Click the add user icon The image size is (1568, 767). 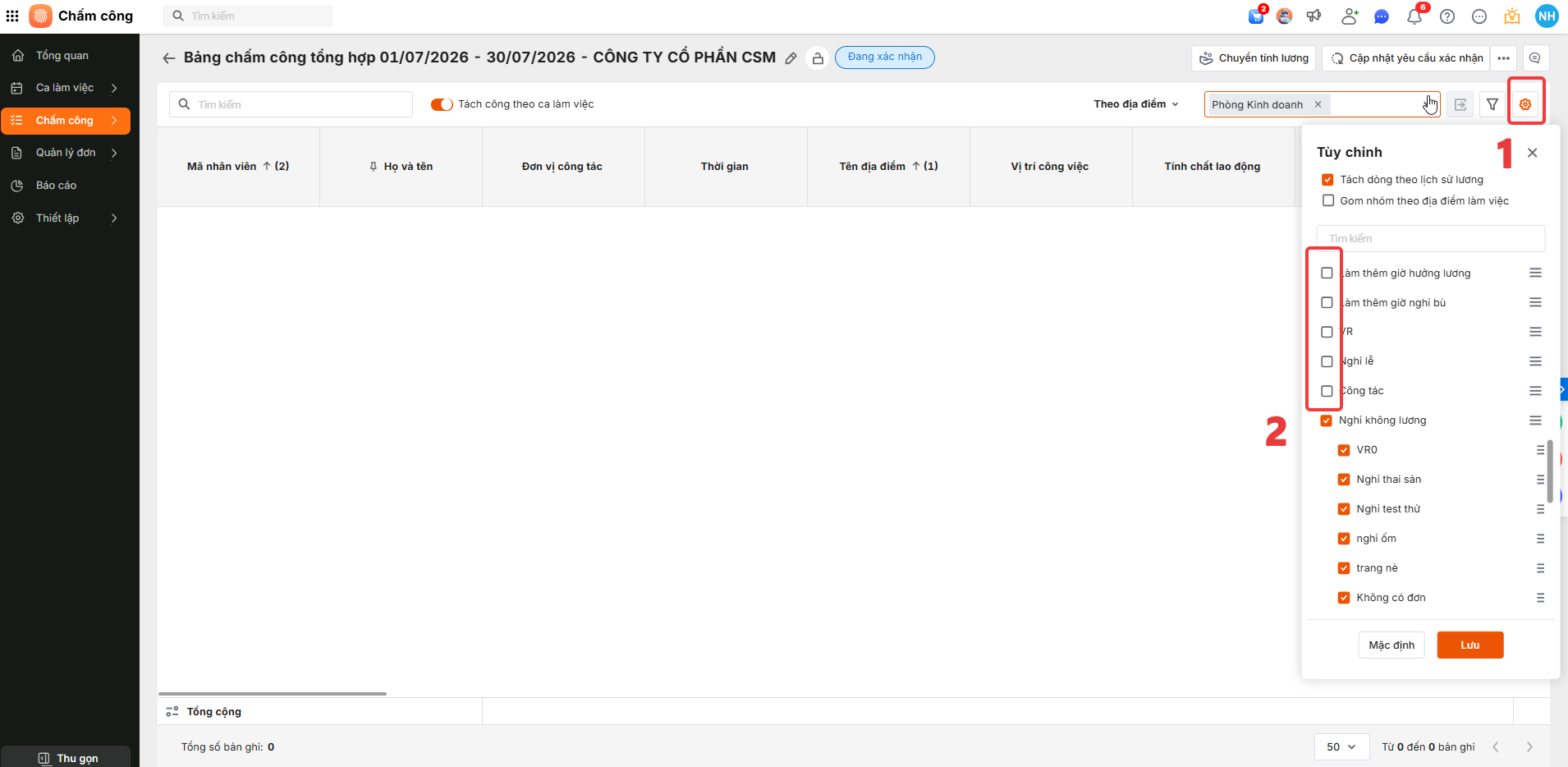tap(1349, 16)
